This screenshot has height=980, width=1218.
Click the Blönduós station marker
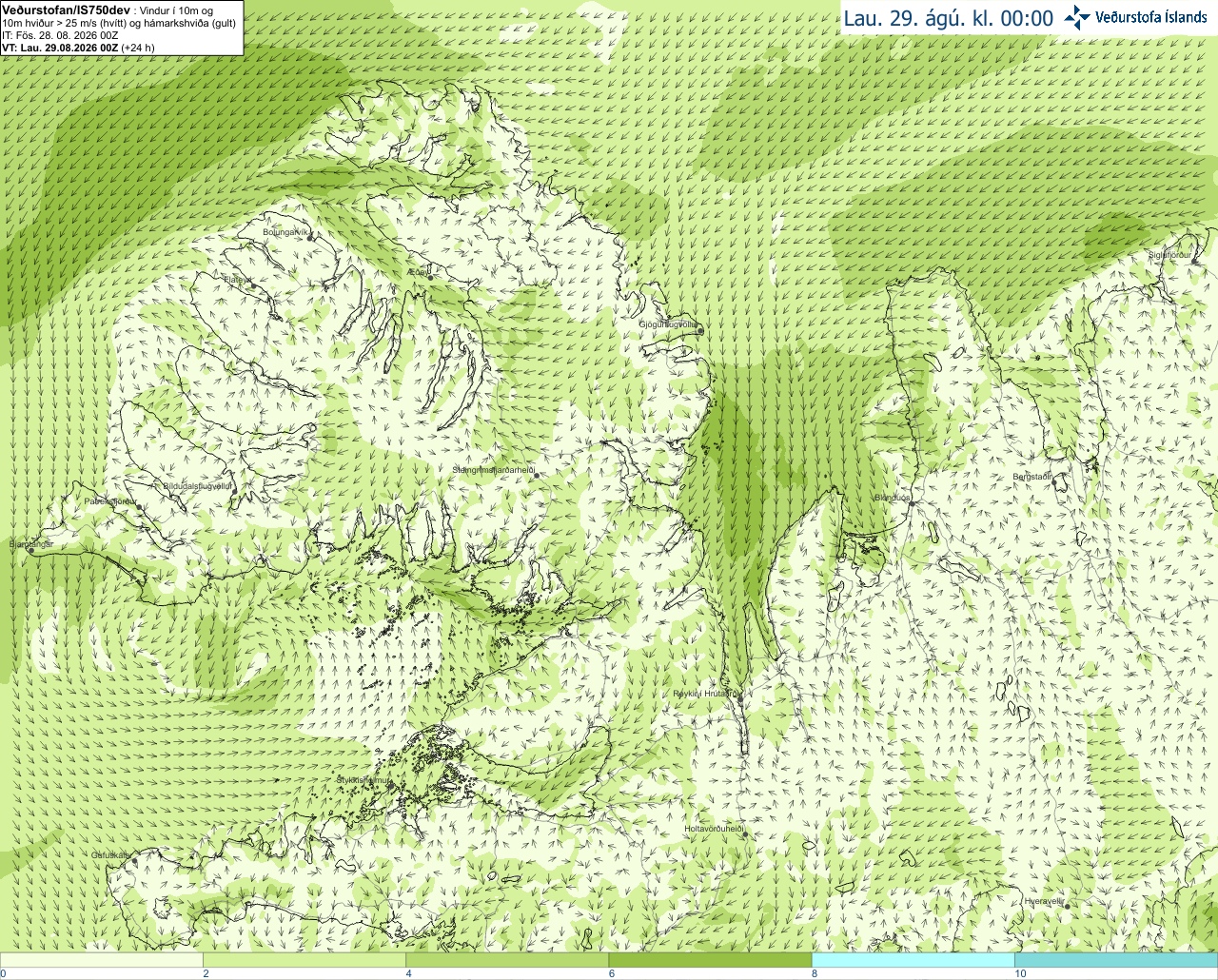click(x=910, y=503)
